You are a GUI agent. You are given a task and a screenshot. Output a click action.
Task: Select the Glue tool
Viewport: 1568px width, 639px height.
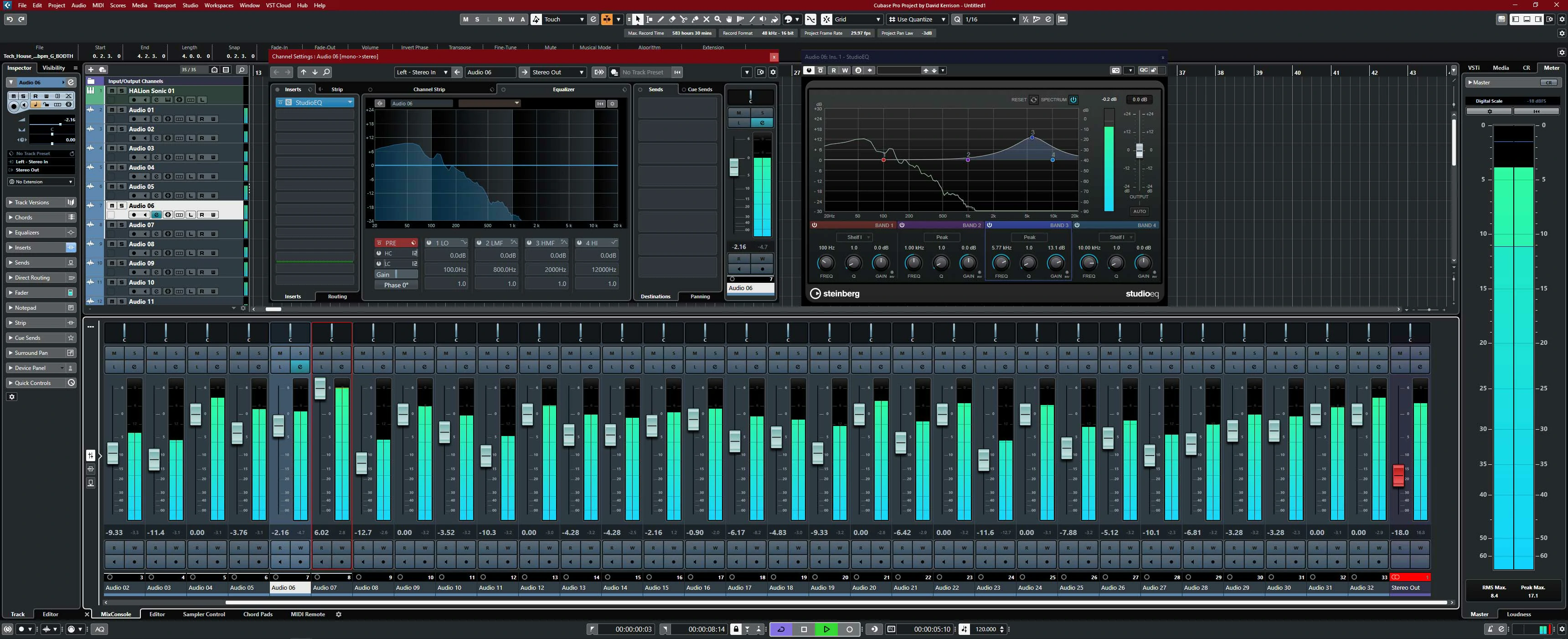(695, 20)
